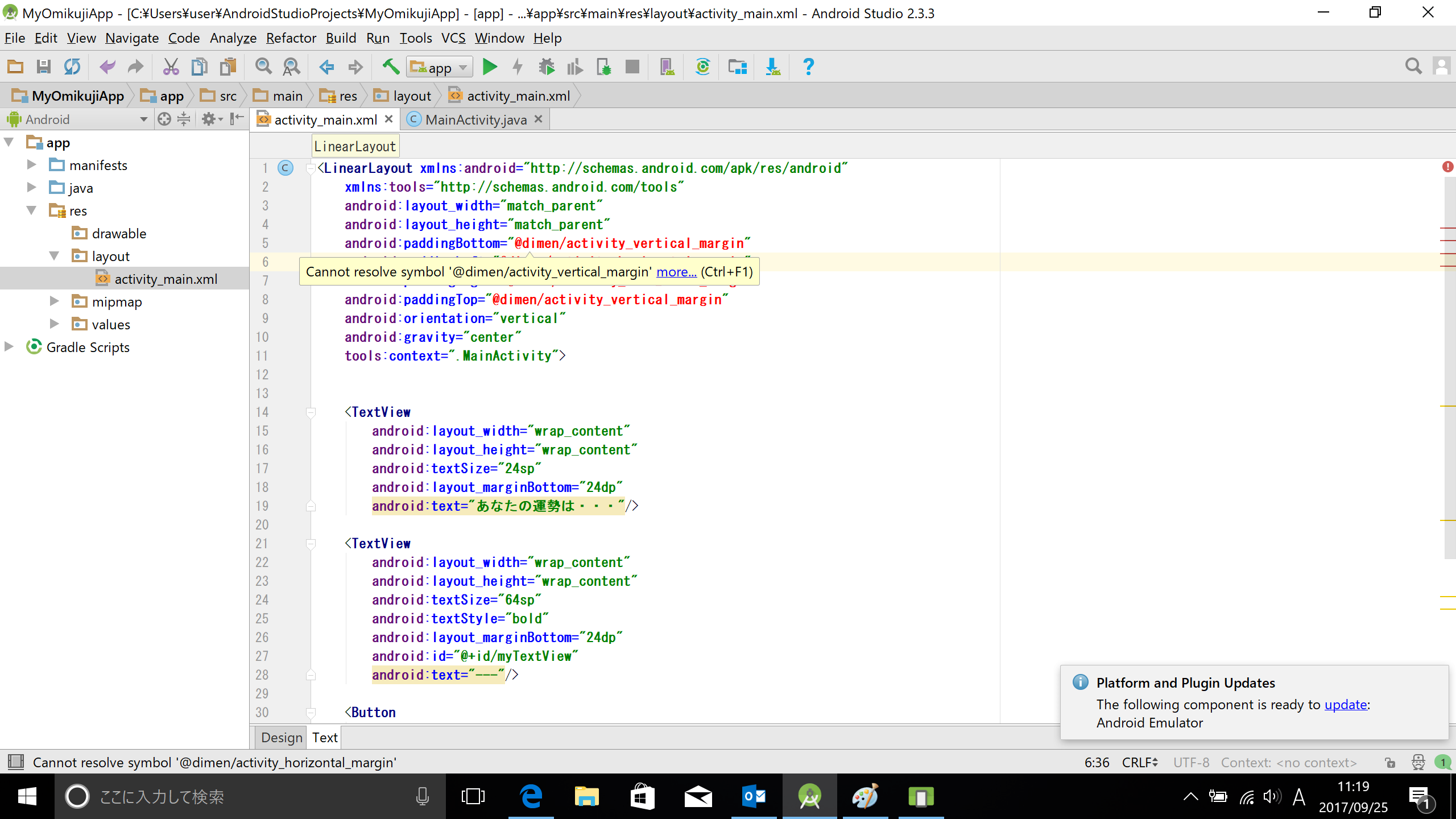Click the Debug app bug icon

tap(547, 67)
